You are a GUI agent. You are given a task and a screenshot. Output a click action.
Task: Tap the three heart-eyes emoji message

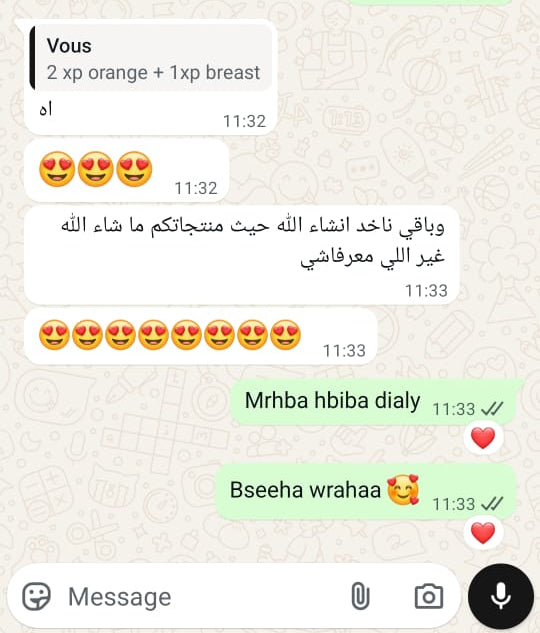tap(127, 170)
